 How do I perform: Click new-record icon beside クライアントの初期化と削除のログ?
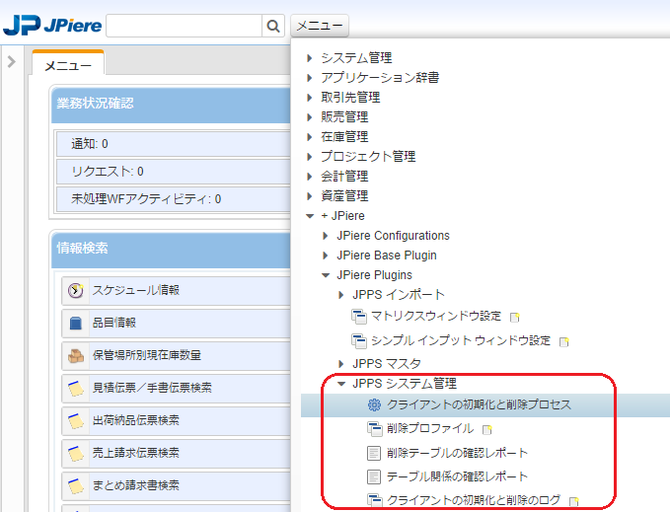click(x=574, y=500)
